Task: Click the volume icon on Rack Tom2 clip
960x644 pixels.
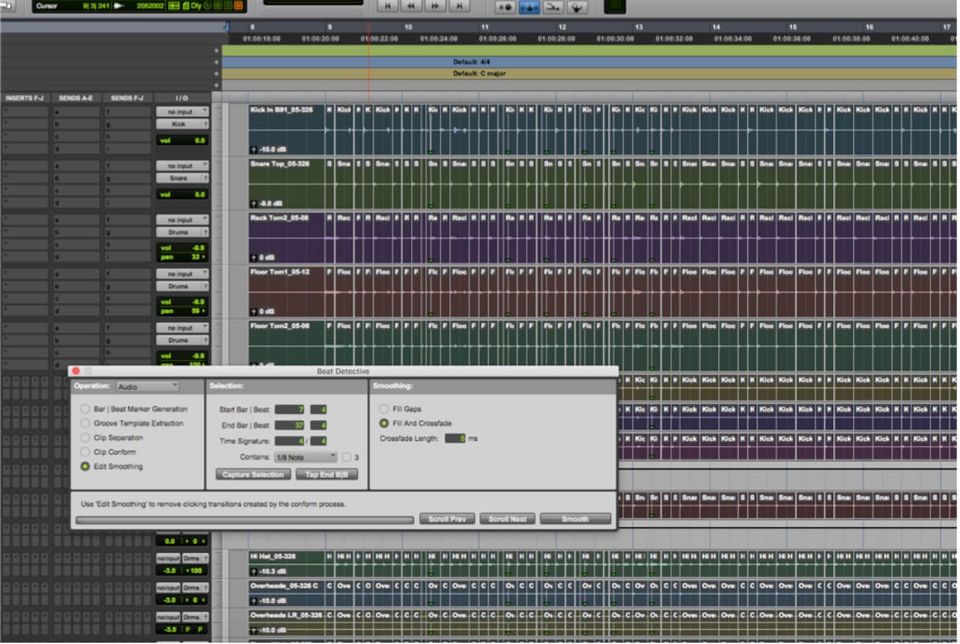Action: point(253,257)
